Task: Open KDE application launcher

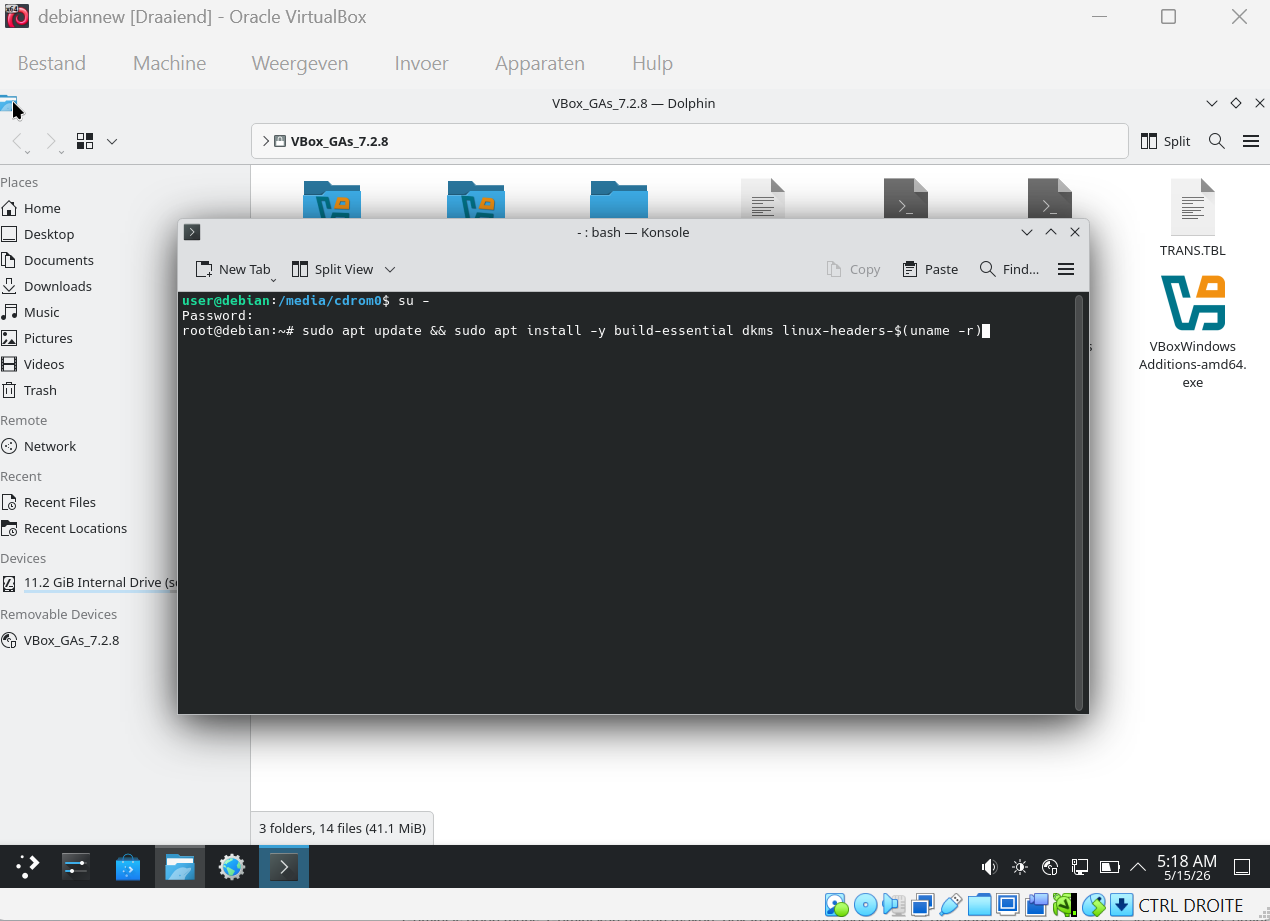Action: pyautogui.click(x=27, y=866)
